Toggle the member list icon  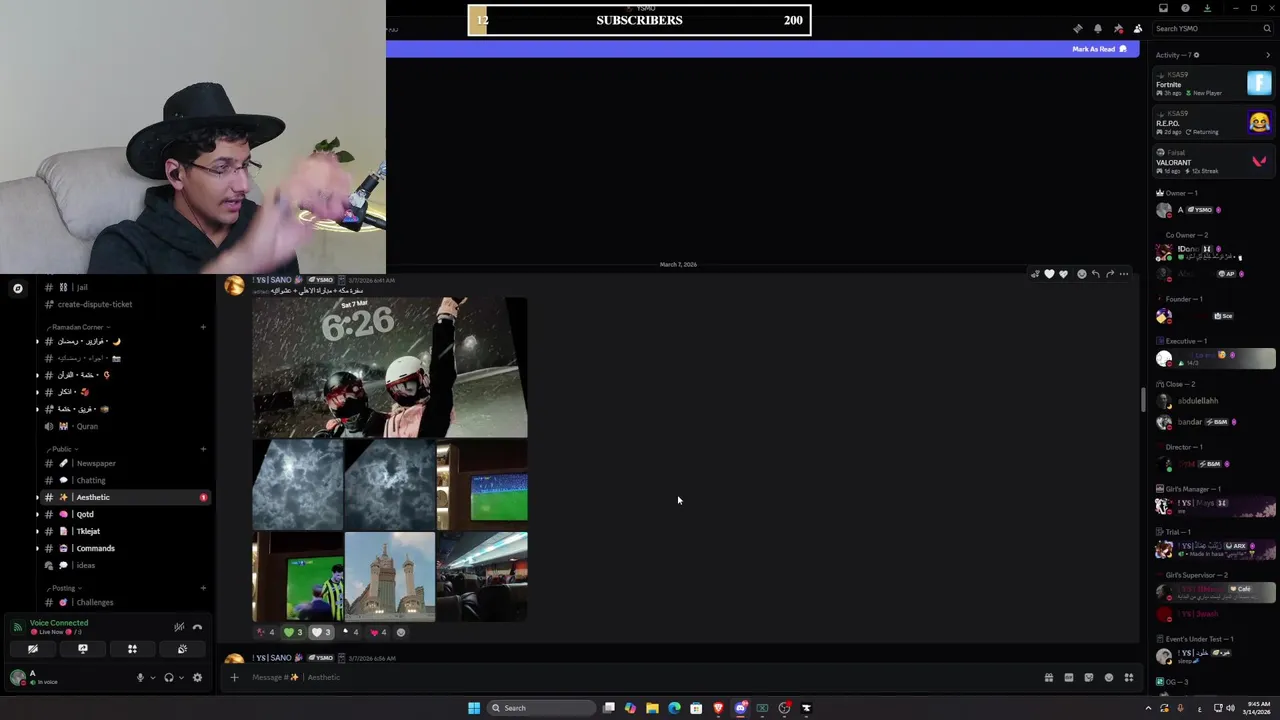click(x=1138, y=29)
